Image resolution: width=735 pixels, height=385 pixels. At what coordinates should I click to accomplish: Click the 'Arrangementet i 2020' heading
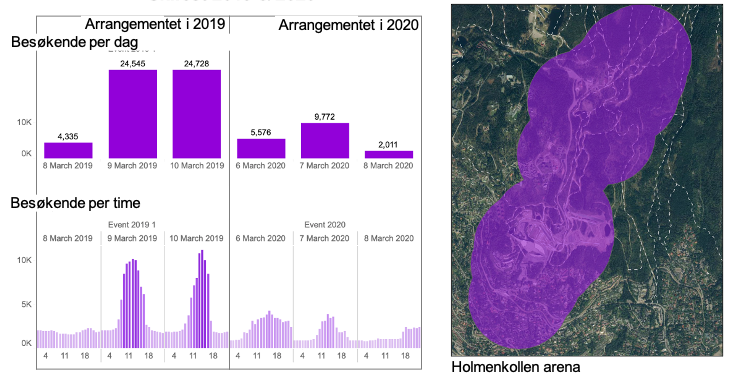(x=348, y=25)
